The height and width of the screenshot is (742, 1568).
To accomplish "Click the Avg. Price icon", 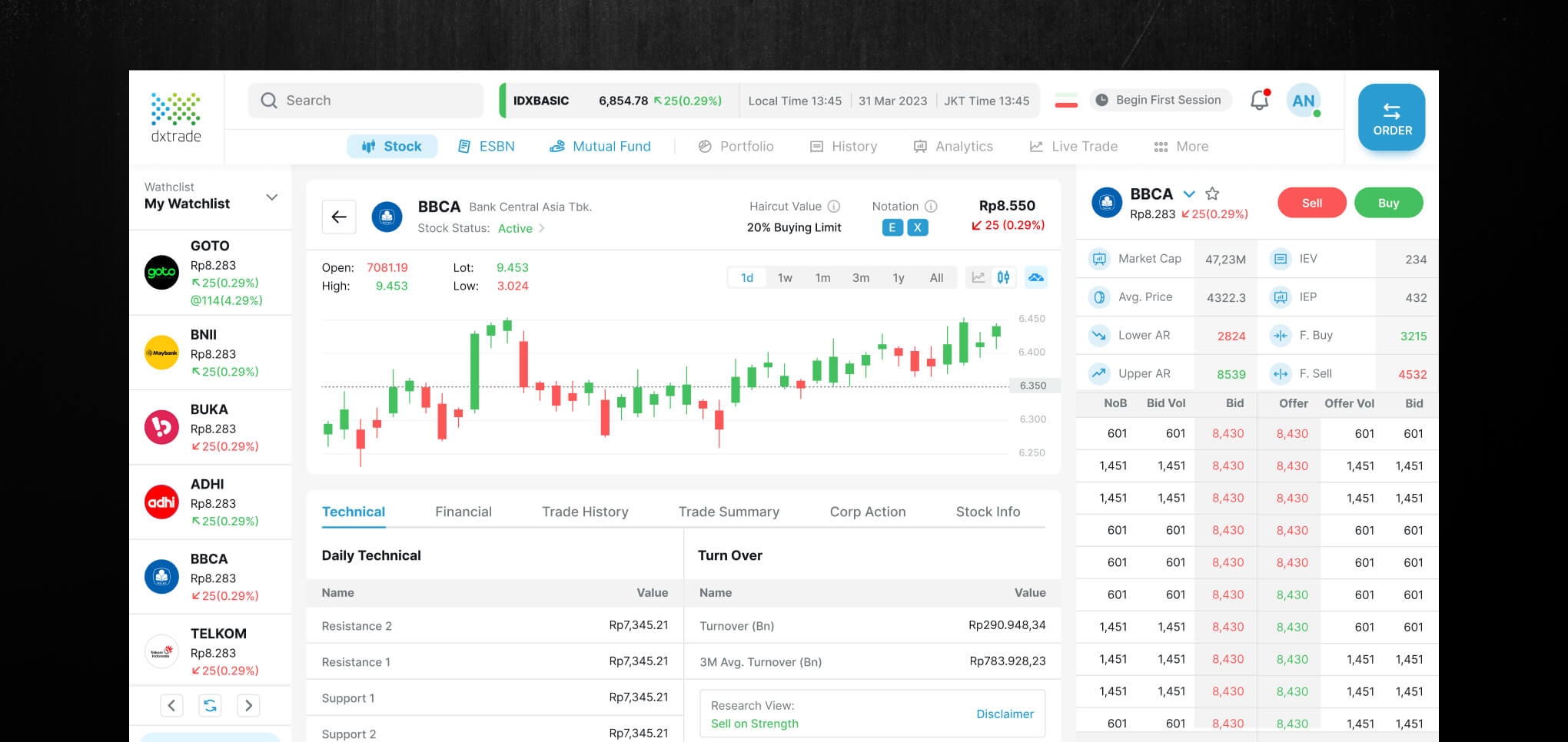I will coord(1099,297).
